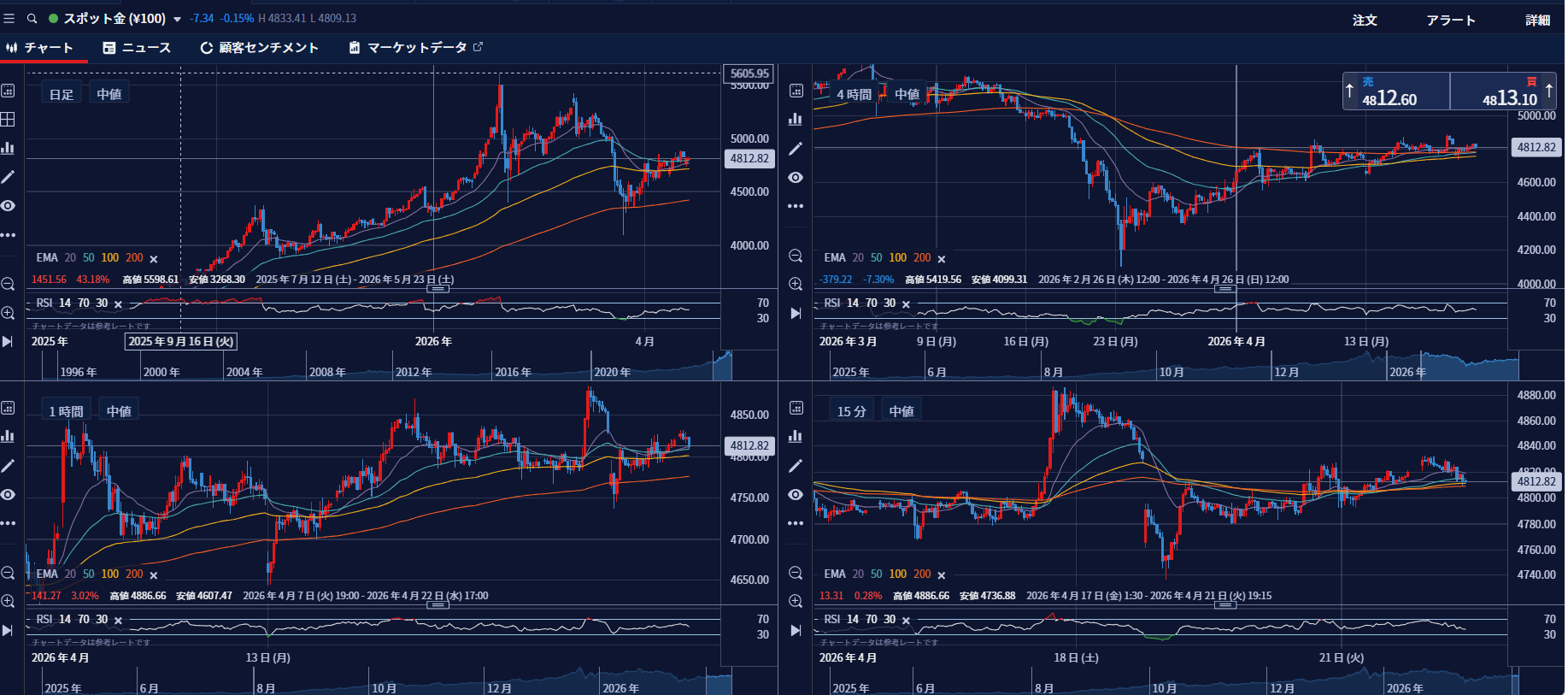Open the 15分 timeframe selector
The image size is (1568, 695).
(851, 411)
